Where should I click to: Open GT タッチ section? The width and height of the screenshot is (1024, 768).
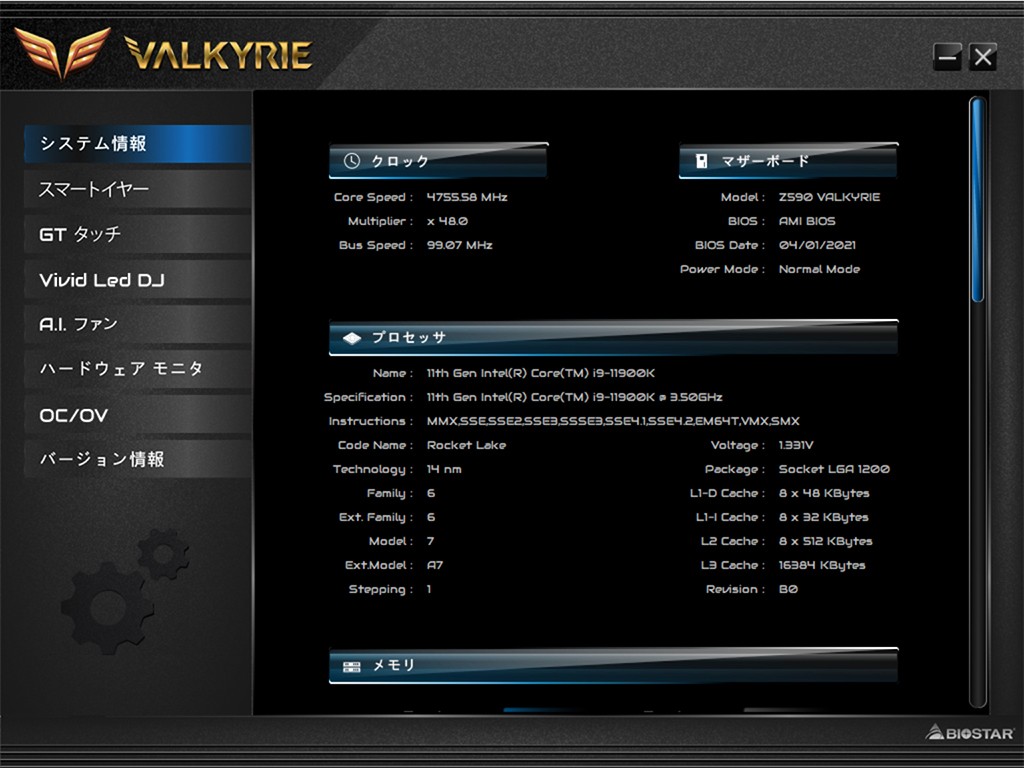click(x=138, y=234)
